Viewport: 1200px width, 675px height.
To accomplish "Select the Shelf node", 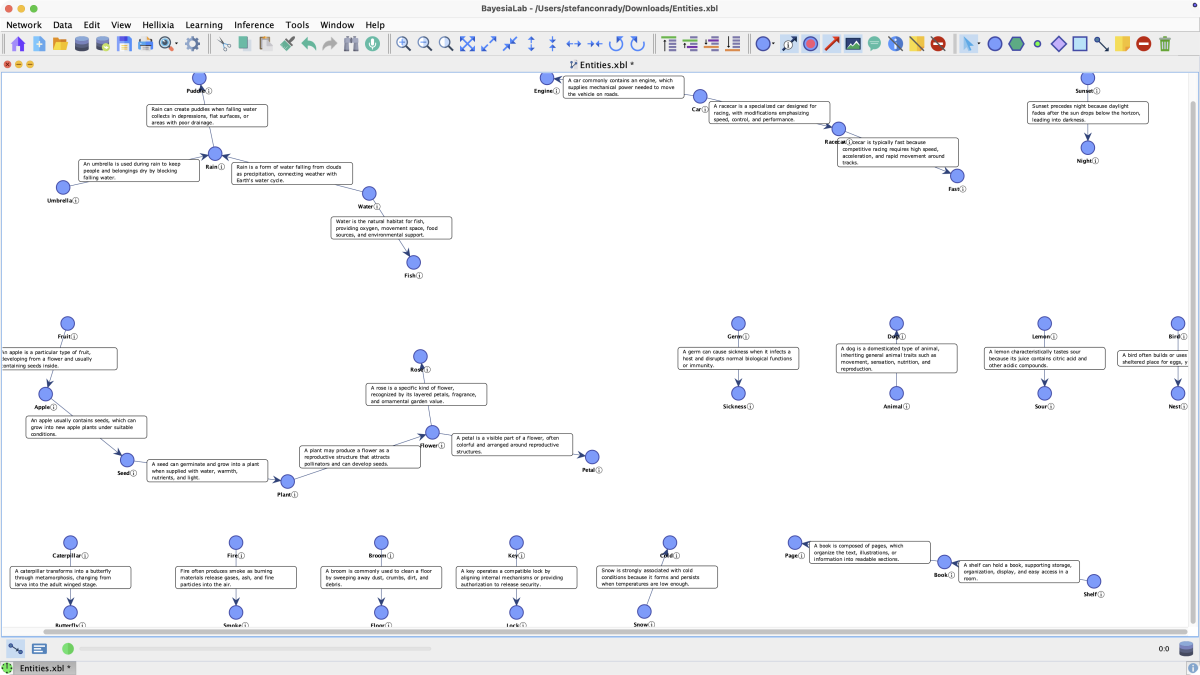I will [x=1093, y=581].
